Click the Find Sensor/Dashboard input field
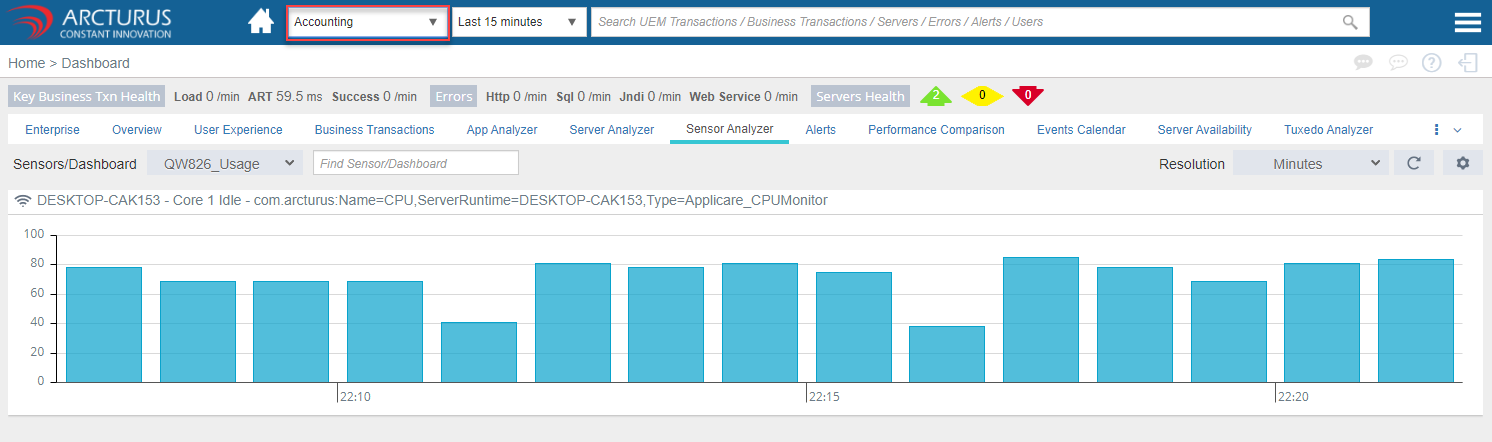1492x442 pixels. pos(415,163)
